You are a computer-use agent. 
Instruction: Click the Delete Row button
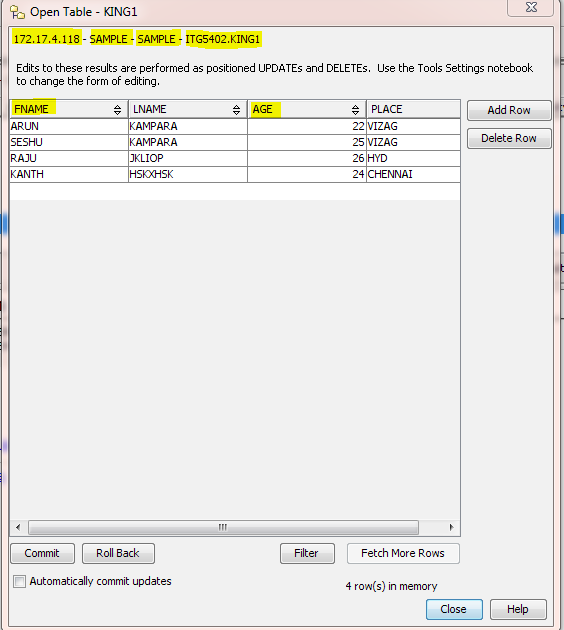(509, 138)
